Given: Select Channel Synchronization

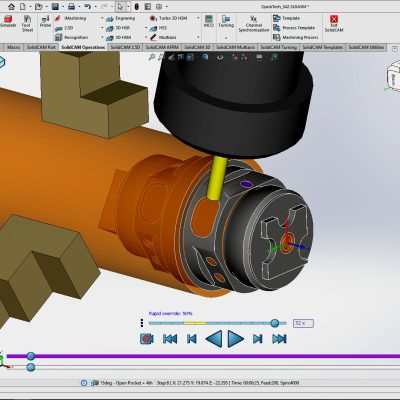Looking at the screenshot, I should [x=253, y=23].
